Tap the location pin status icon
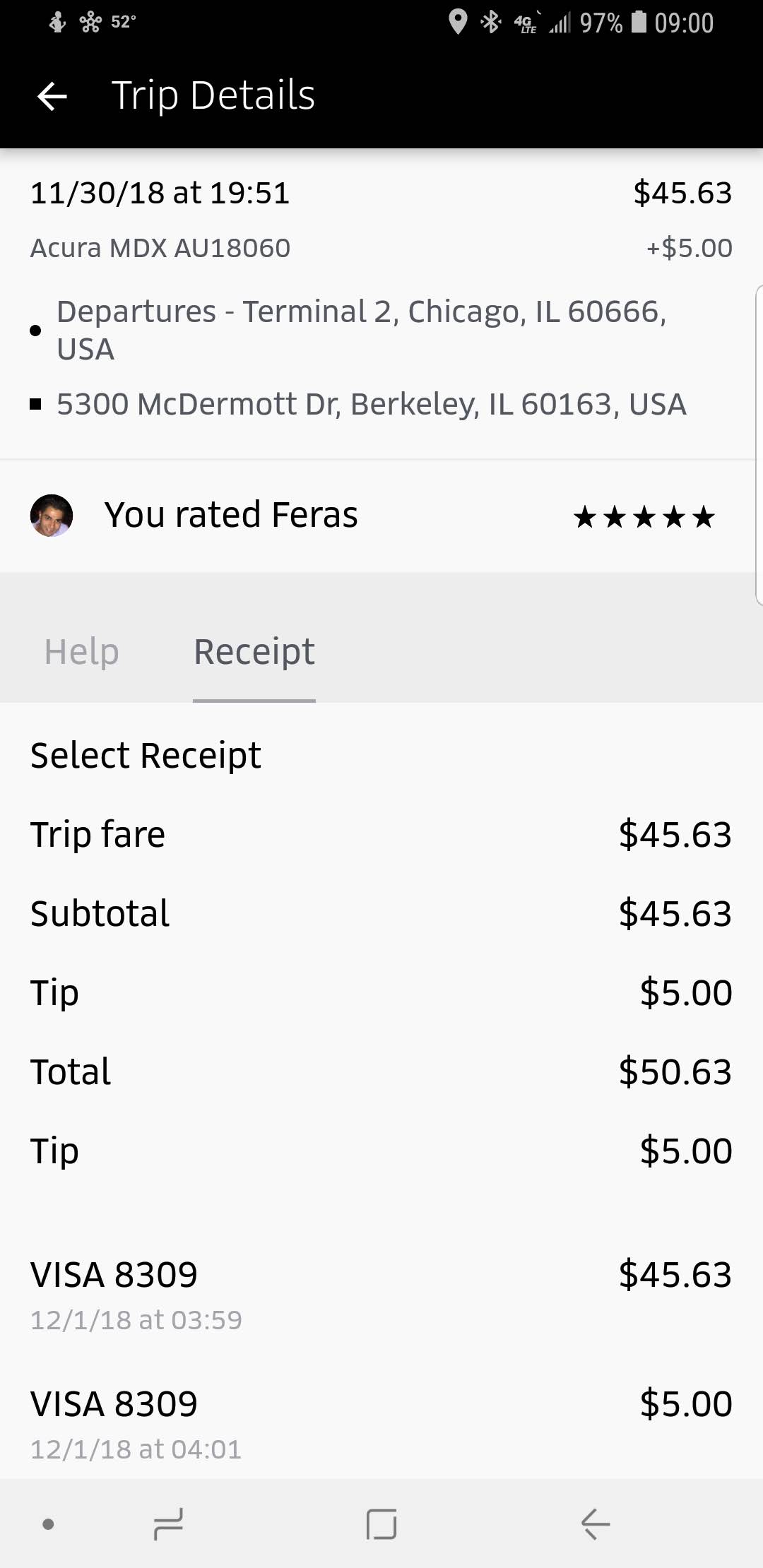This screenshot has height=1568, width=763. (458, 23)
